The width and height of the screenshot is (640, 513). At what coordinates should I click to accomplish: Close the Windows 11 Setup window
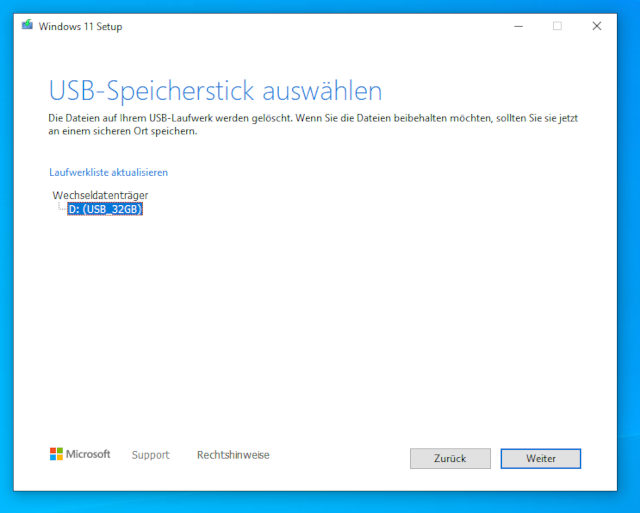(597, 26)
